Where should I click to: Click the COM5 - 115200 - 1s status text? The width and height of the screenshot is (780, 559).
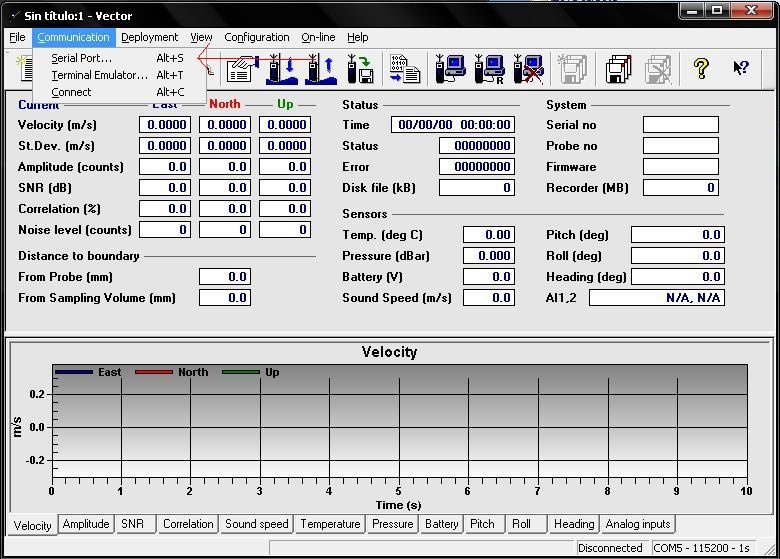click(x=701, y=548)
